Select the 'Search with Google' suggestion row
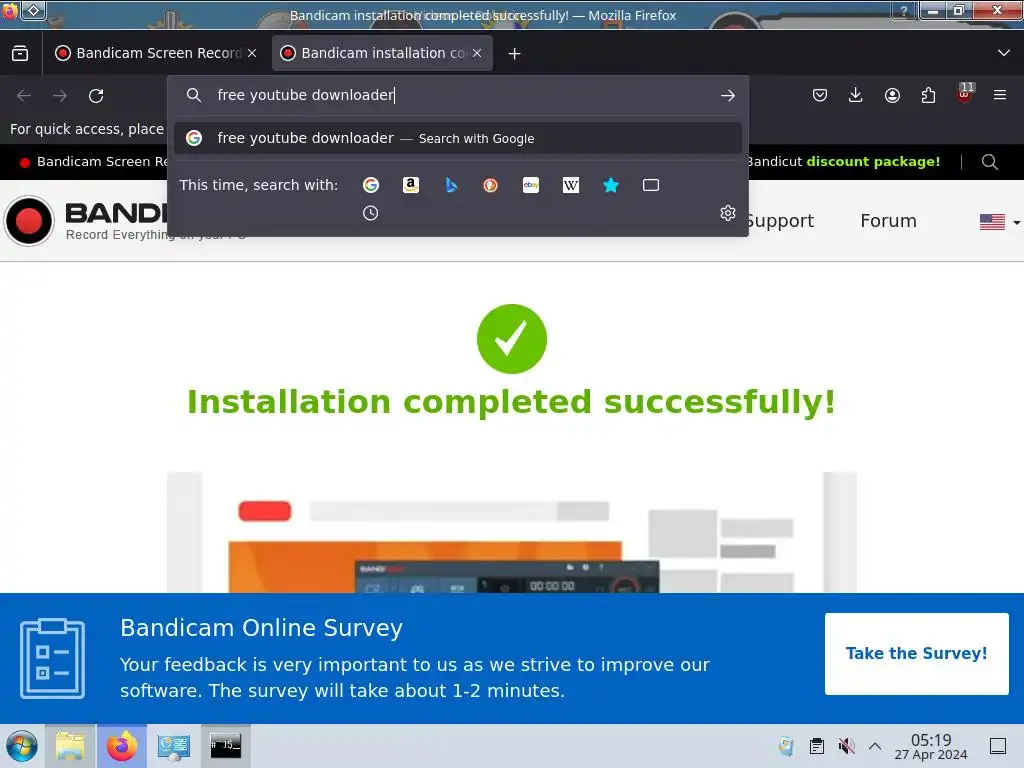 point(457,138)
